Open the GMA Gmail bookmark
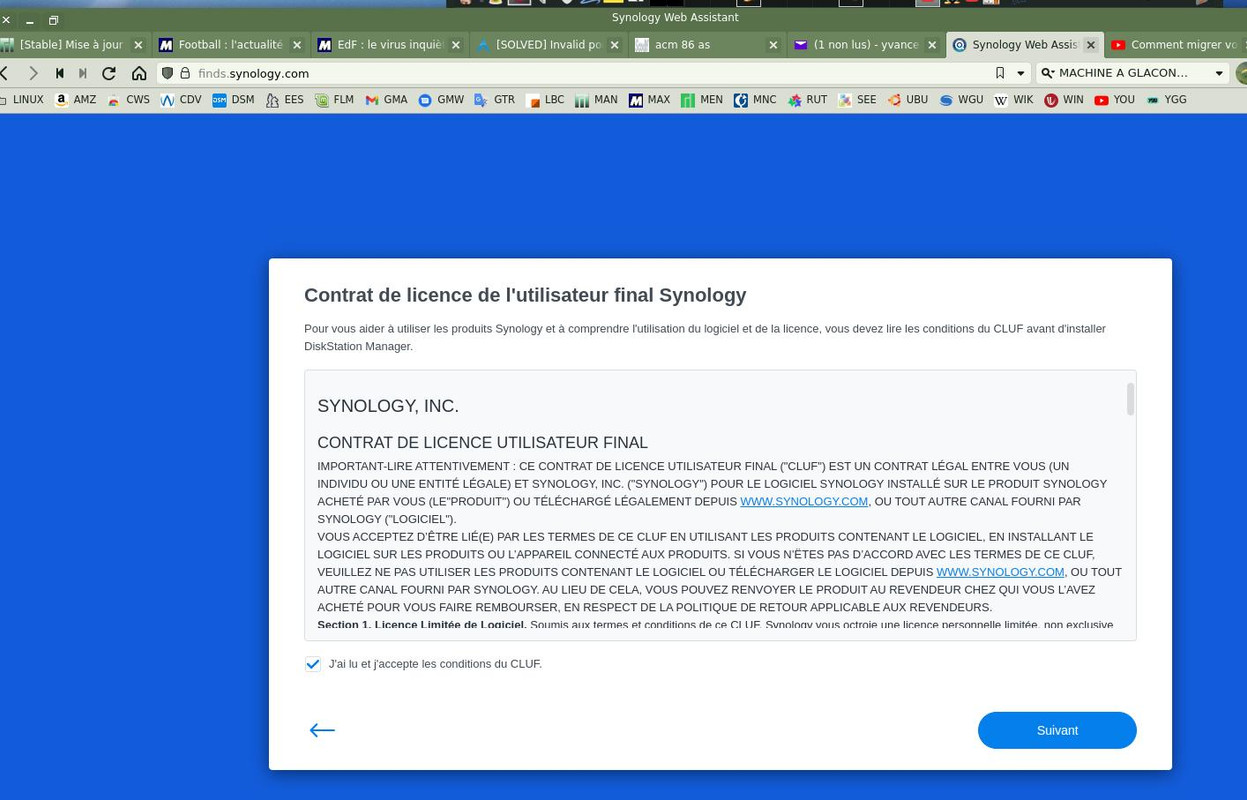The width and height of the screenshot is (1247, 800). (x=386, y=100)
